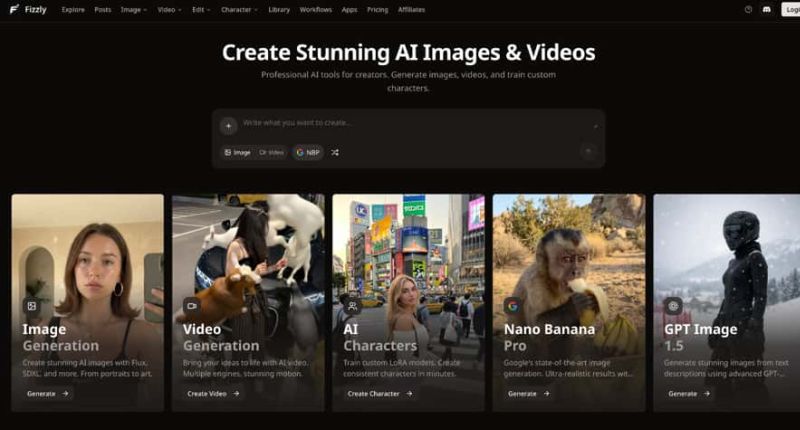Expand the Image menu in the navigation bar
Screen dimensions: 800x430
[133, 9]
